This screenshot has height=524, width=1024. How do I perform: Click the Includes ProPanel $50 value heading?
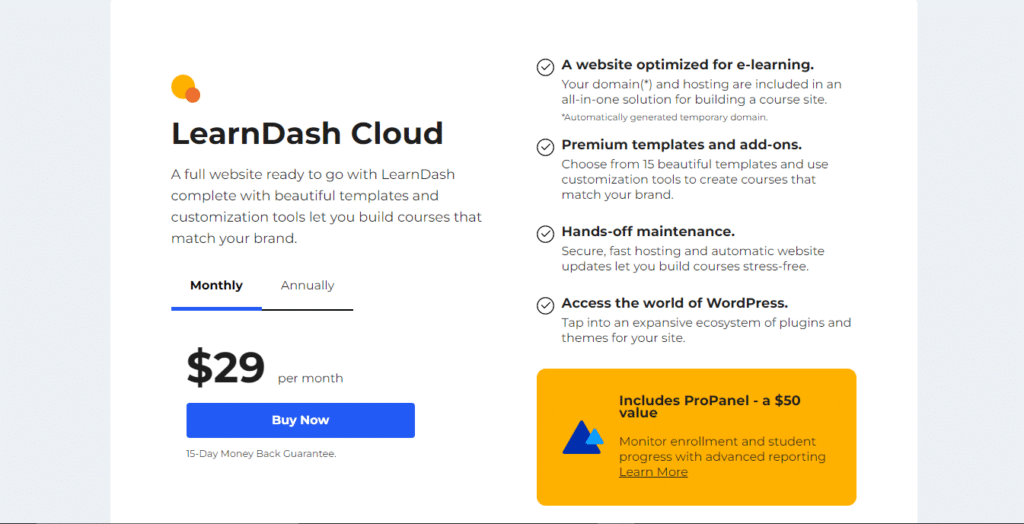click(x=710, y=406)
